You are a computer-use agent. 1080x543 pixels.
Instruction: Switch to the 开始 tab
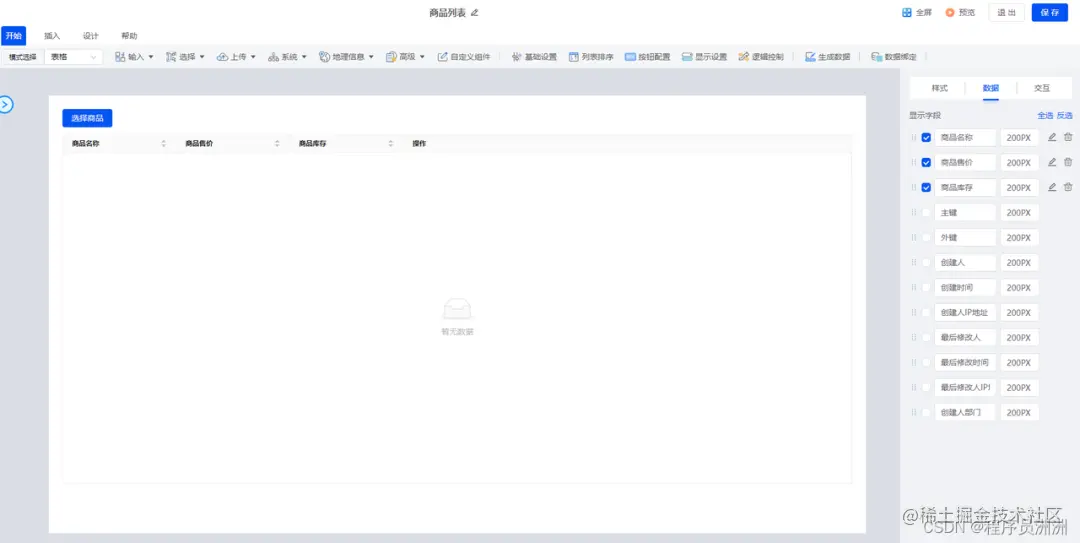13,36
